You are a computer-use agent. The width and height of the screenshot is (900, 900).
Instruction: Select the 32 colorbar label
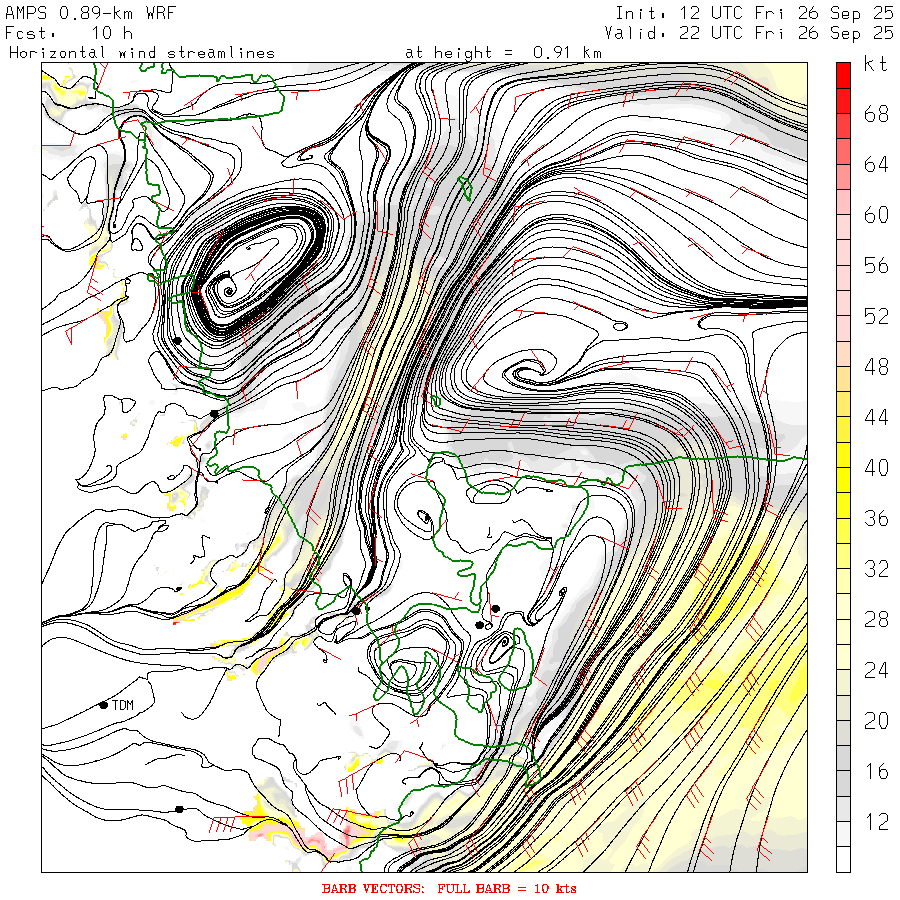point(876,569)
